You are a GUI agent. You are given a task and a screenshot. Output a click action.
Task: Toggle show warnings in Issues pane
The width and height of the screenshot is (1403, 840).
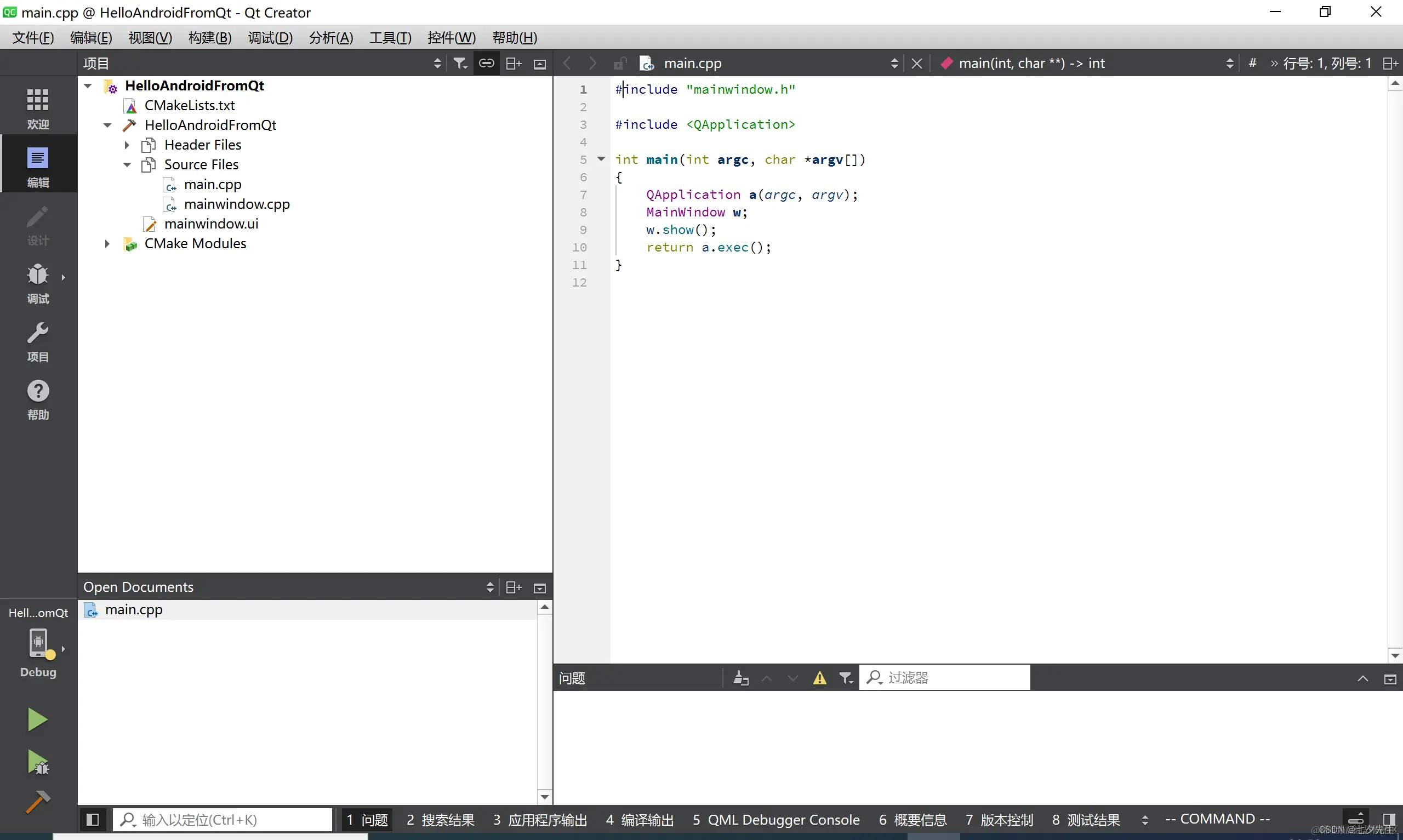tap(819, 678)
